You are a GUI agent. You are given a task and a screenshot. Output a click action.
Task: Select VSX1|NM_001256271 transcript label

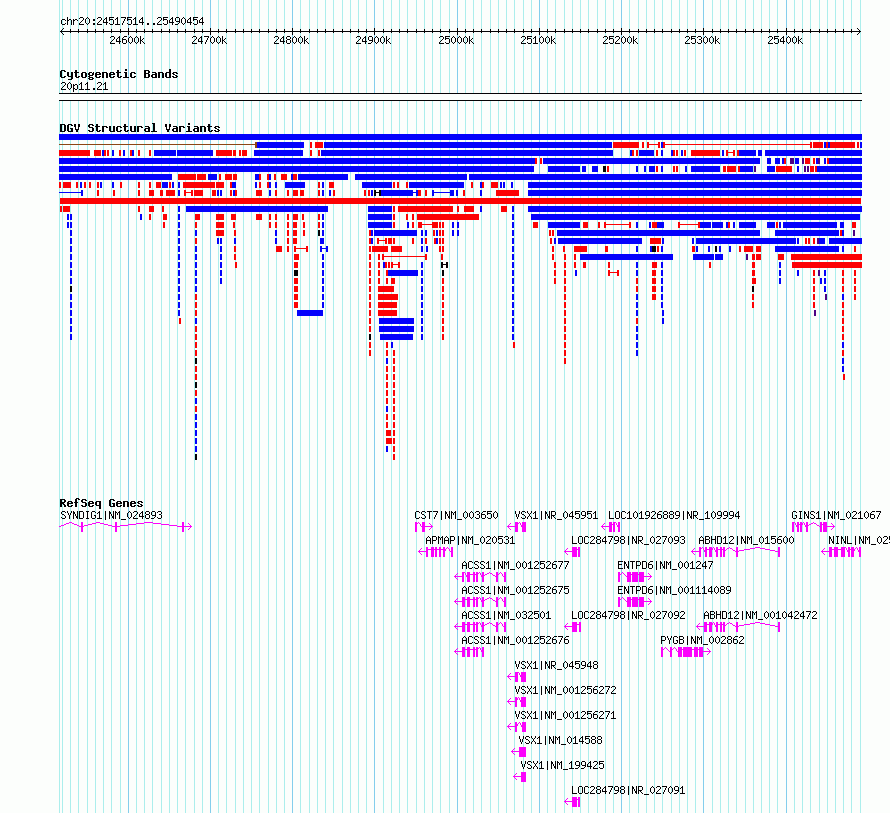[x=565, y=715]
